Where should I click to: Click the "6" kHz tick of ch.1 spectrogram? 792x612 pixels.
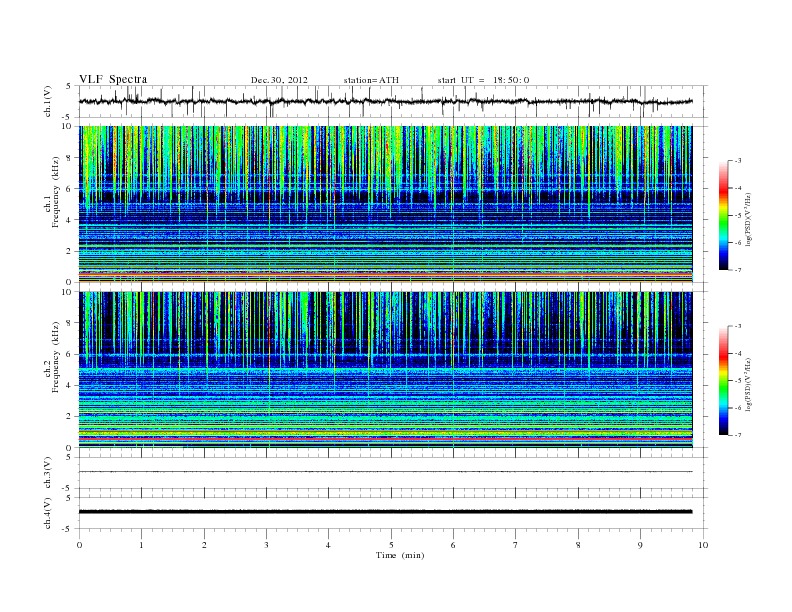click(x=70, y=189)
